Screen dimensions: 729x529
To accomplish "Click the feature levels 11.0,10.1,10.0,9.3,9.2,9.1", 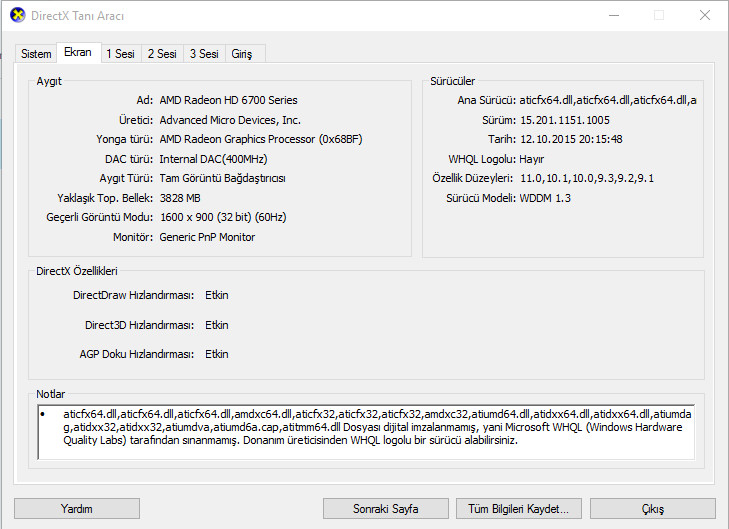I will (x=587, y=178).
